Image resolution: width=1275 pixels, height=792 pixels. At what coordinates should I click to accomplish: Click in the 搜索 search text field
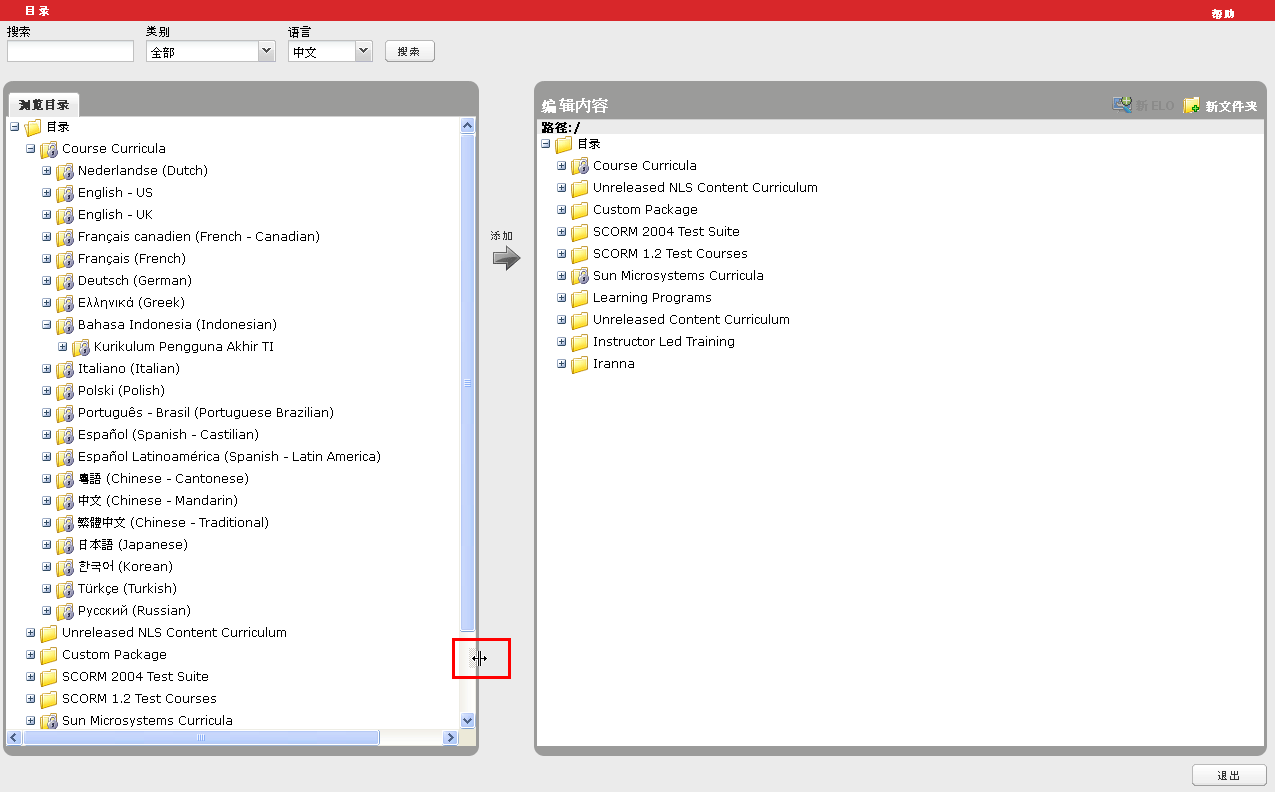(x=70, y=51)
